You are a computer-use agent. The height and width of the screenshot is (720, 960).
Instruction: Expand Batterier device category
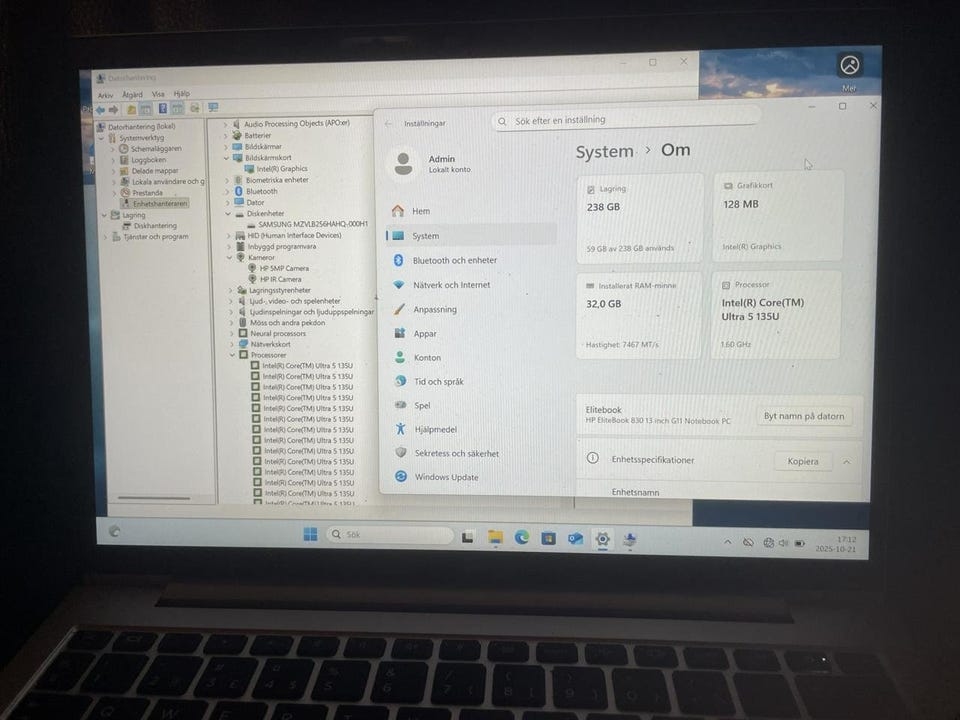pyautogui.click(x=225, y=136)
